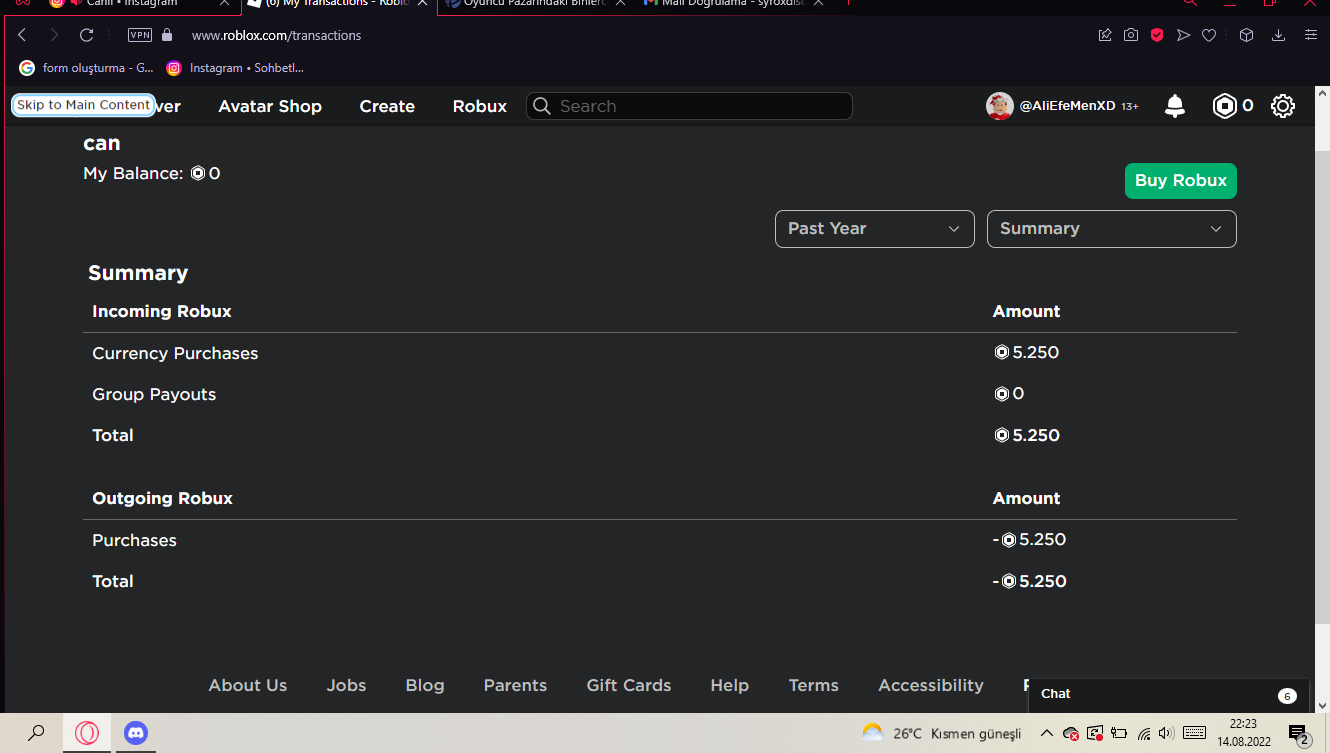Click the Robux balance icon in navbar

(1225, 106)
